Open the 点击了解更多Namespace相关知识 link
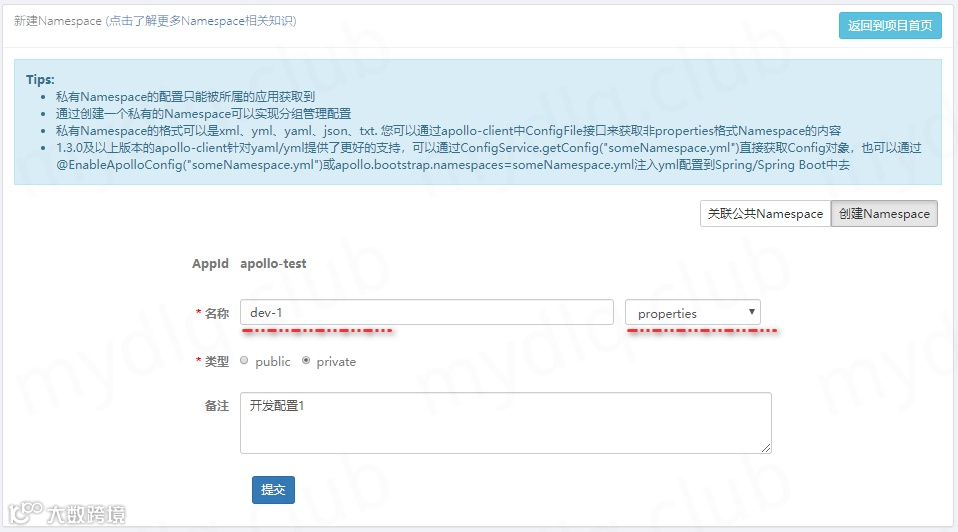Screen dimensions: 958x532 coord(202,21)
